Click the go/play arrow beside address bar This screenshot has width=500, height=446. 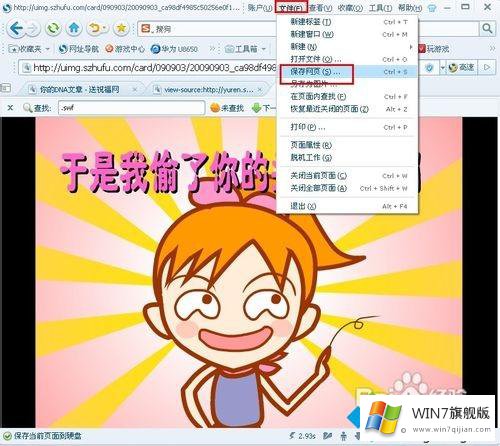[x=487, y=68]
